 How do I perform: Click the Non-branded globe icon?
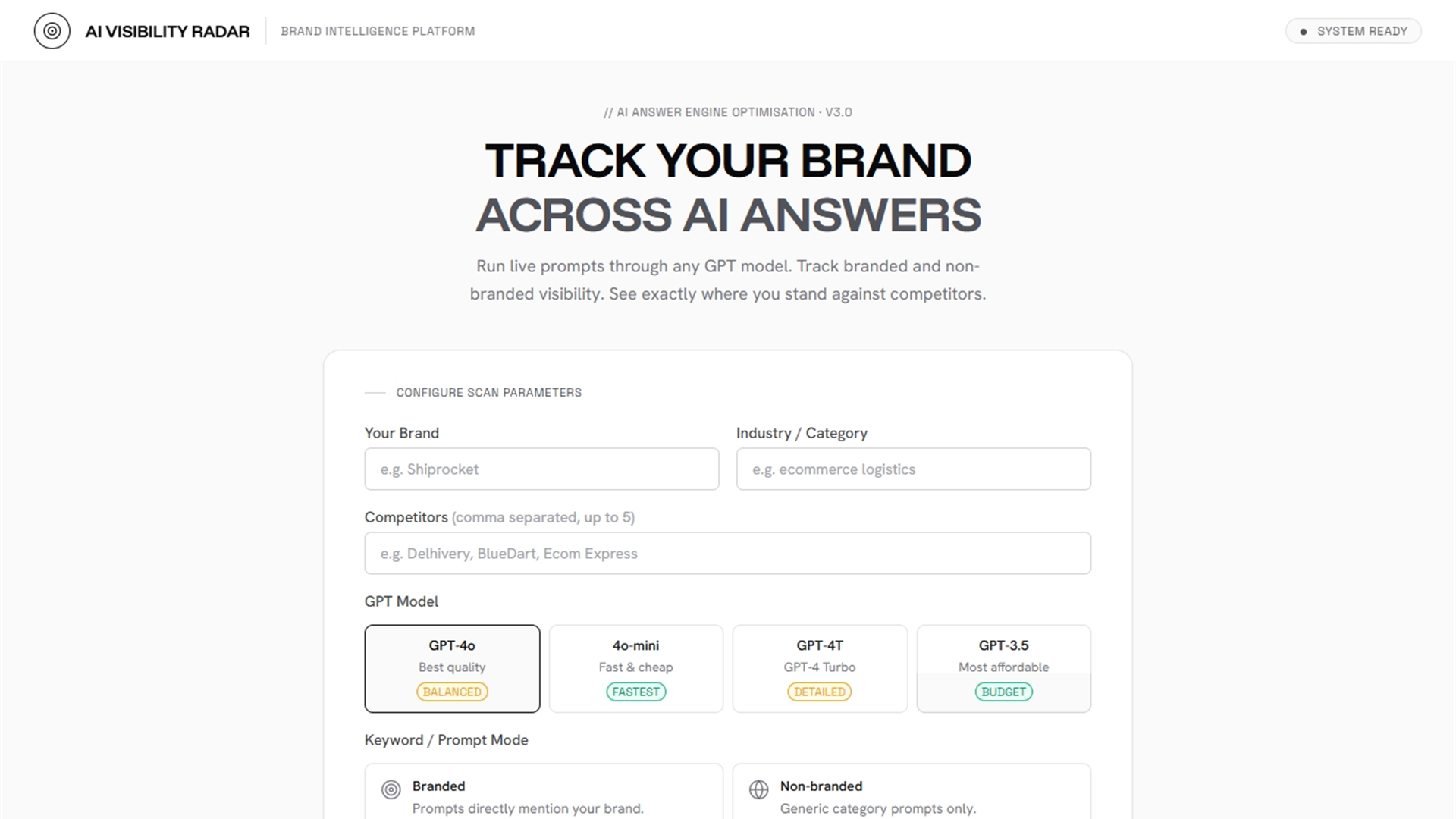(759, 789)
